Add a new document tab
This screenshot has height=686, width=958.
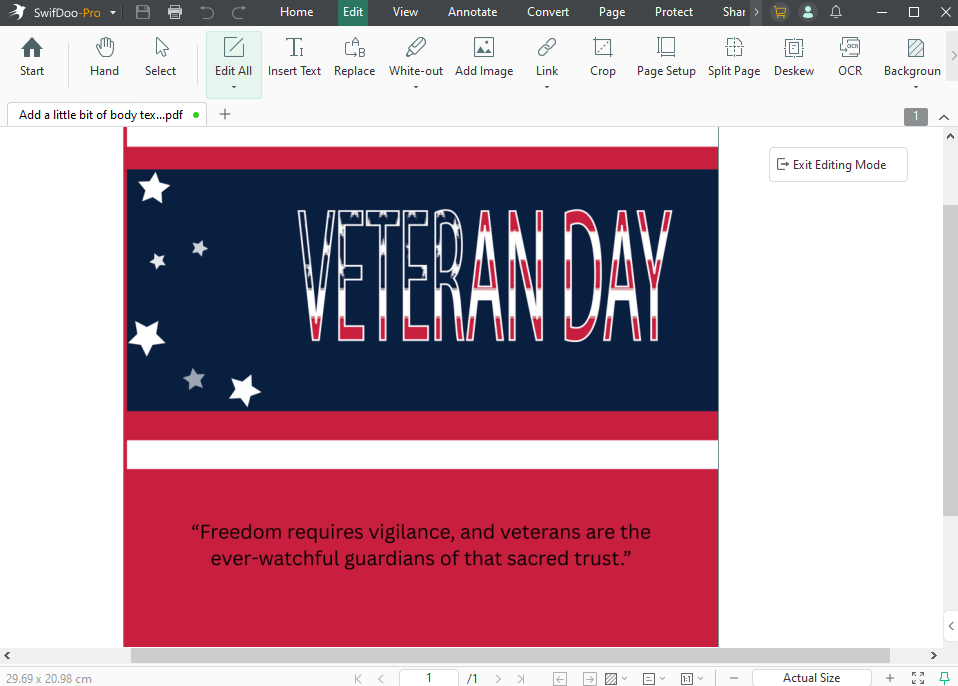pyautogui.click(x=225, y=114)
